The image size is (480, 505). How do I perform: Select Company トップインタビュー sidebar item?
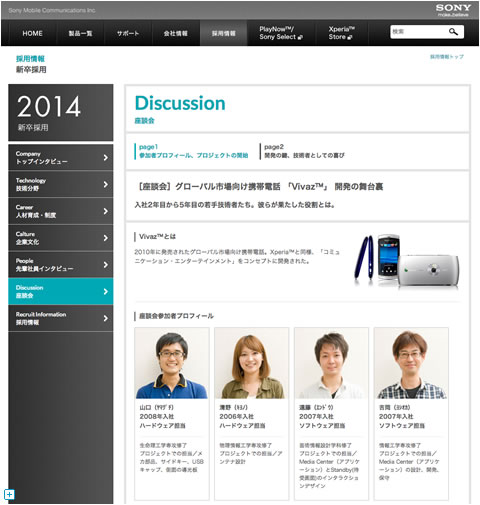61,158
